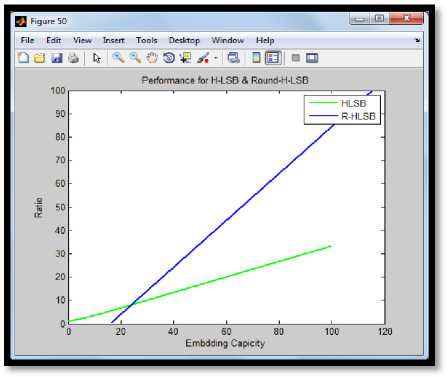The image size is (448, 377).
Task: Save the figure using the floppy disk icon
Action: click(57, 58)
